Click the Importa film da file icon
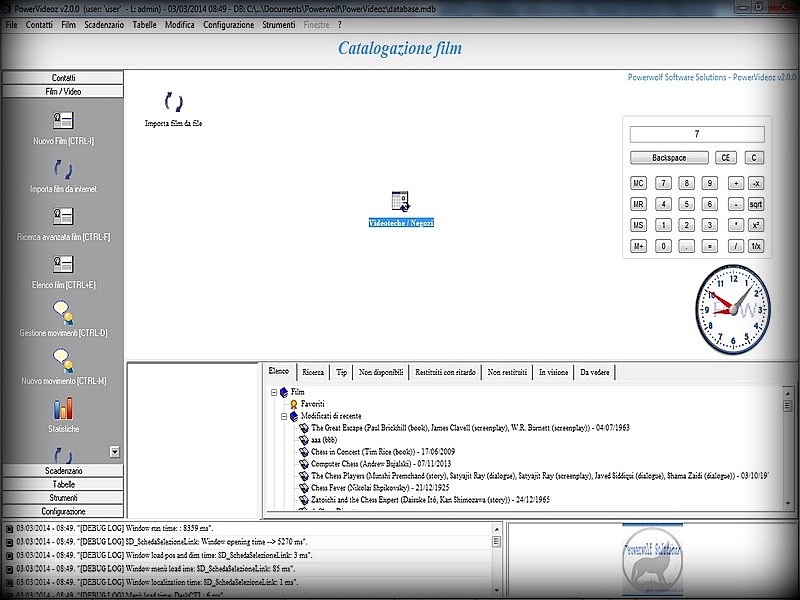Viewport: 800px width, 600px height. [x=173, y=102]
